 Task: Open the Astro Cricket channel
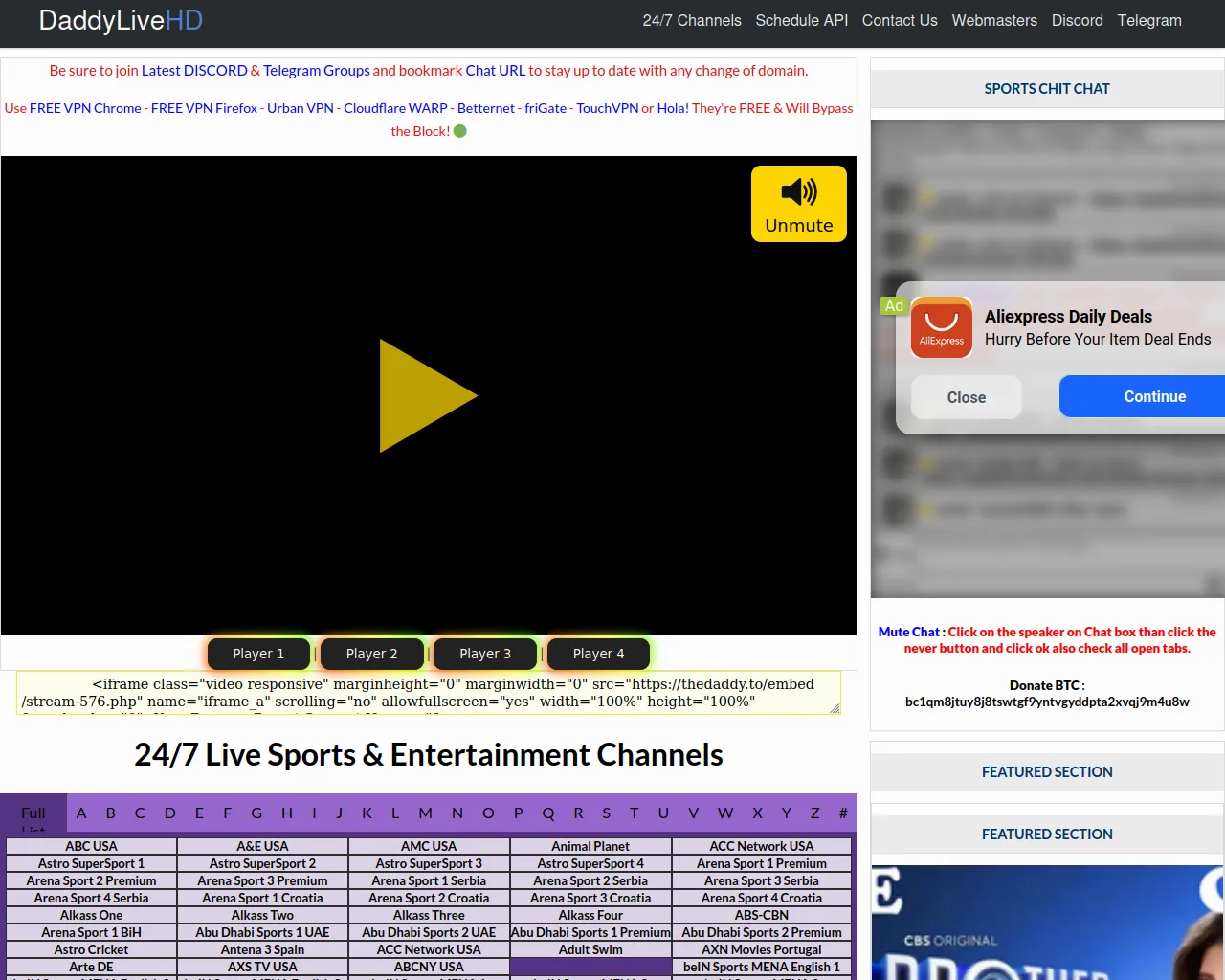[x=92, y=949]
